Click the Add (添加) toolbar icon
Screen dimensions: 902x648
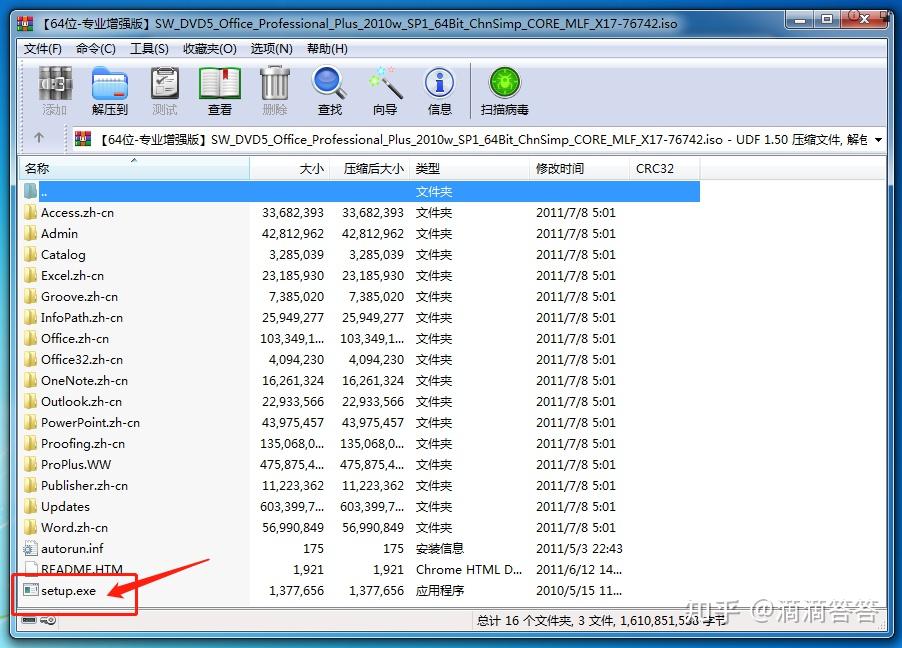click(55, 83)
